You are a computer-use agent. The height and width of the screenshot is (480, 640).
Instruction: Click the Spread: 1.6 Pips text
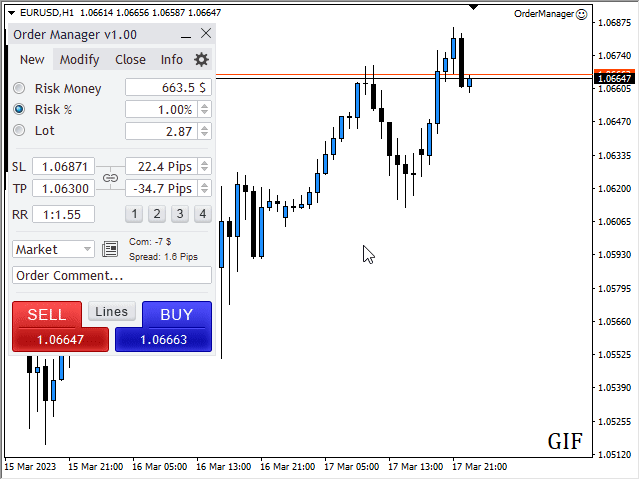[163, 257]
